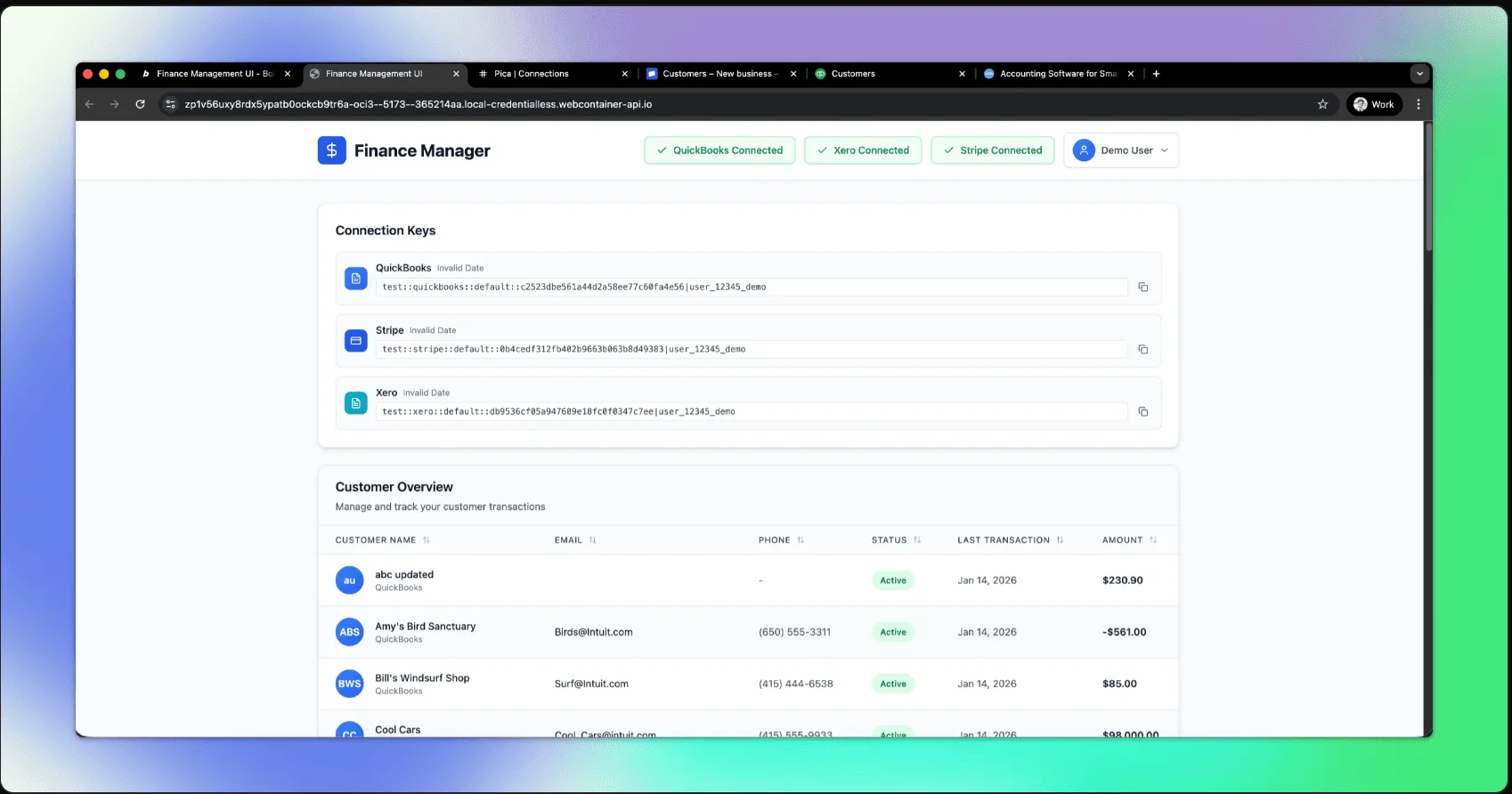View site information icon in address bar

click(171, 104)
